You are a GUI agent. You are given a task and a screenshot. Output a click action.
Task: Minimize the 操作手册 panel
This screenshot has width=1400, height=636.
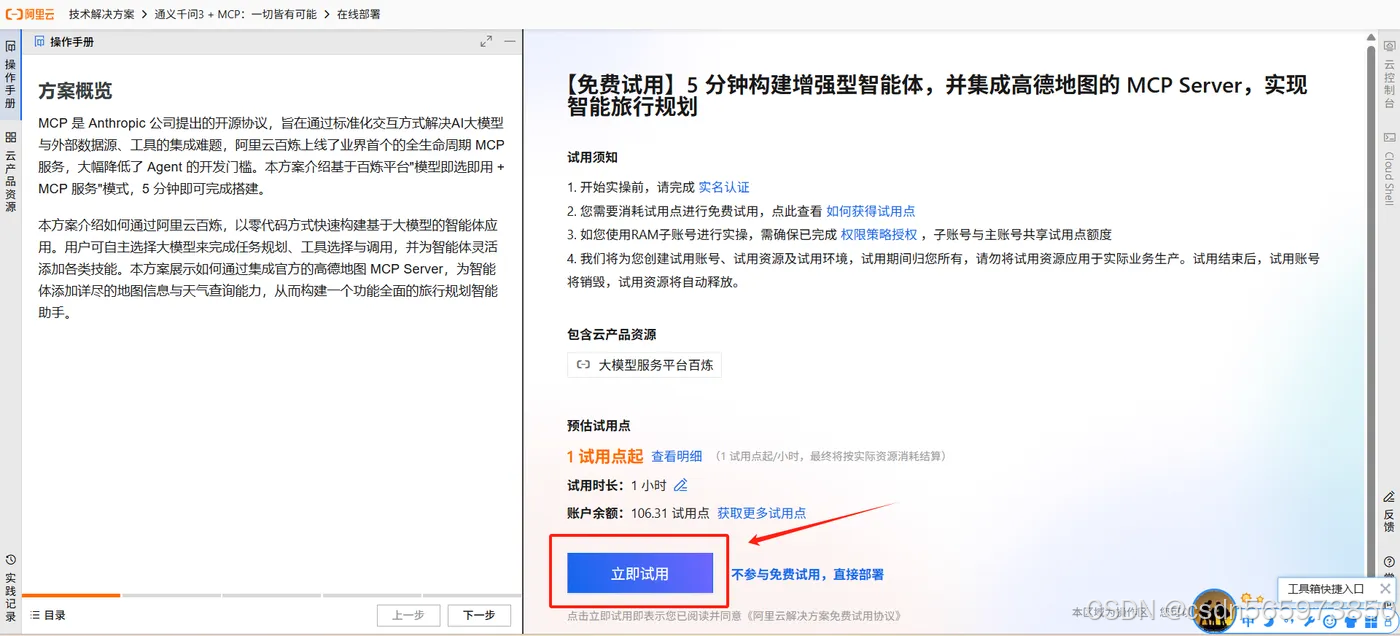click(510, 42)
